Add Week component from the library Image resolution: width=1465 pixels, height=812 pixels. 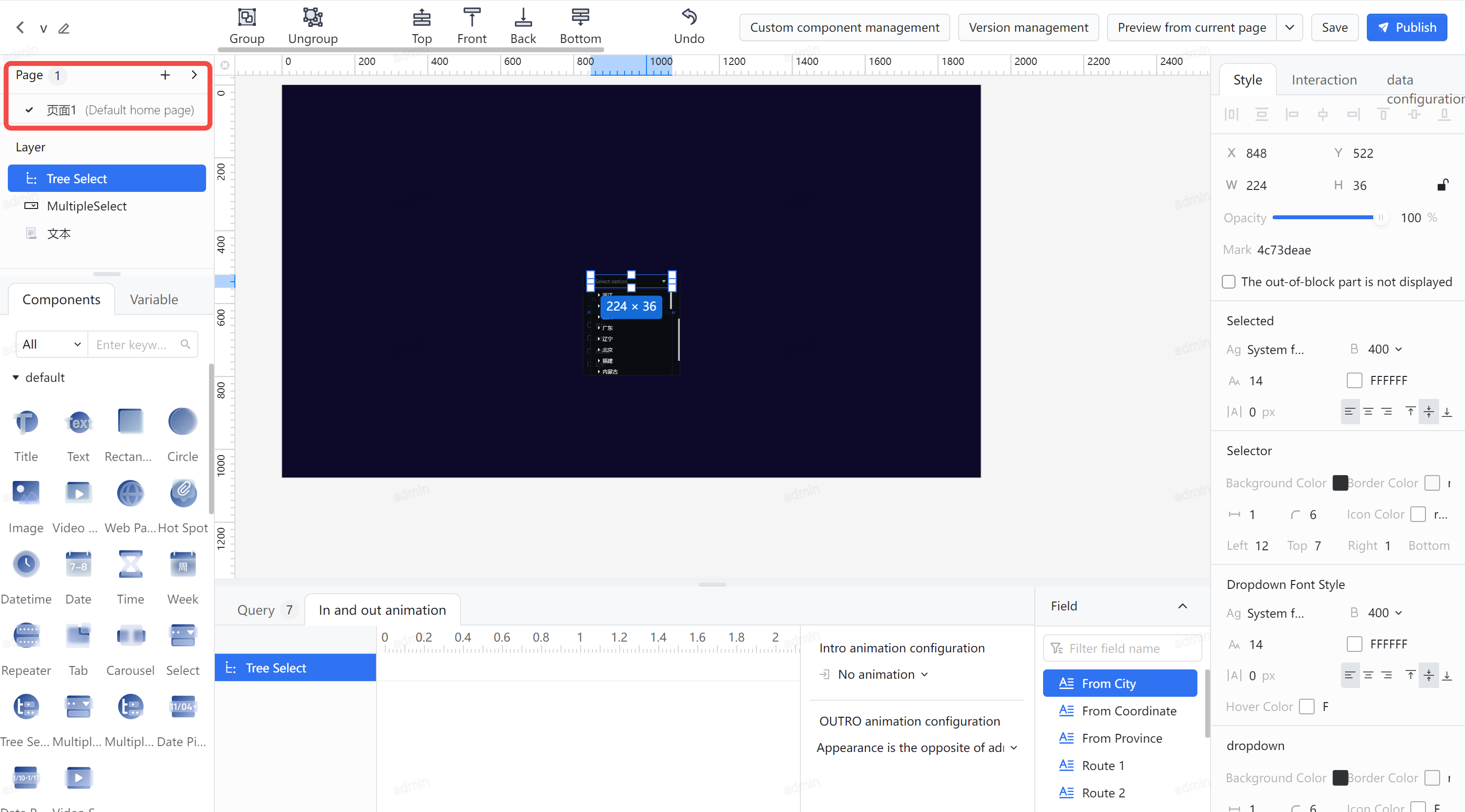pos(183,577)
